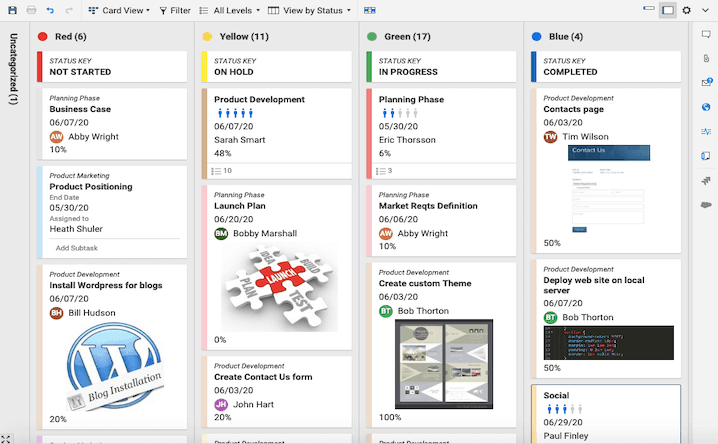Screen dimensions: 718x444
Task: Open the Launch Plan puzzle image thumbnail
Action: coord(279,288)
